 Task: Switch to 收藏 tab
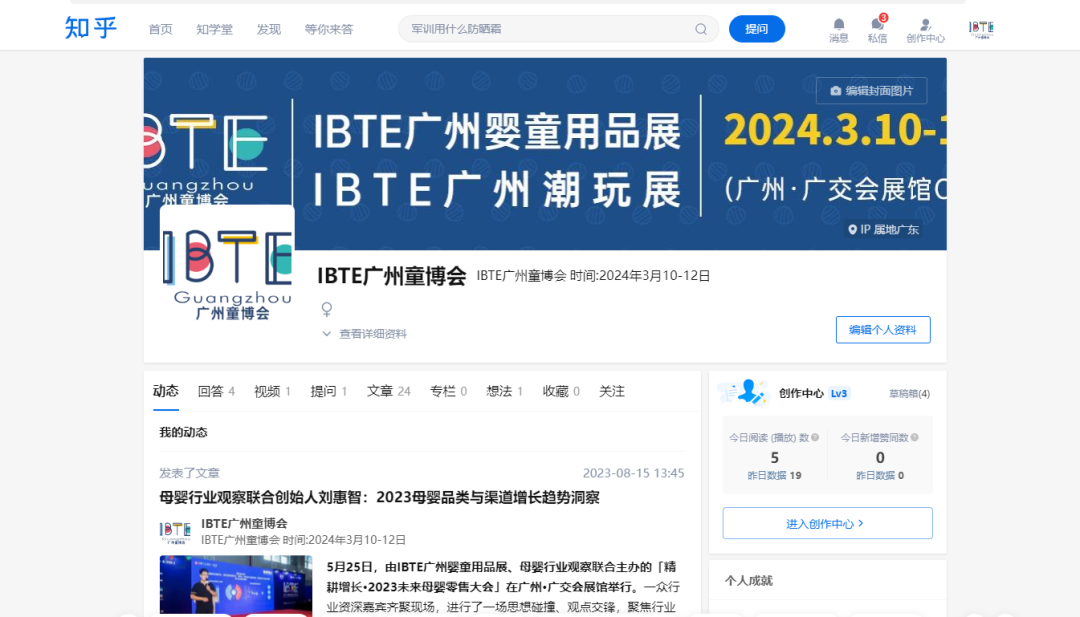[561, 391]
